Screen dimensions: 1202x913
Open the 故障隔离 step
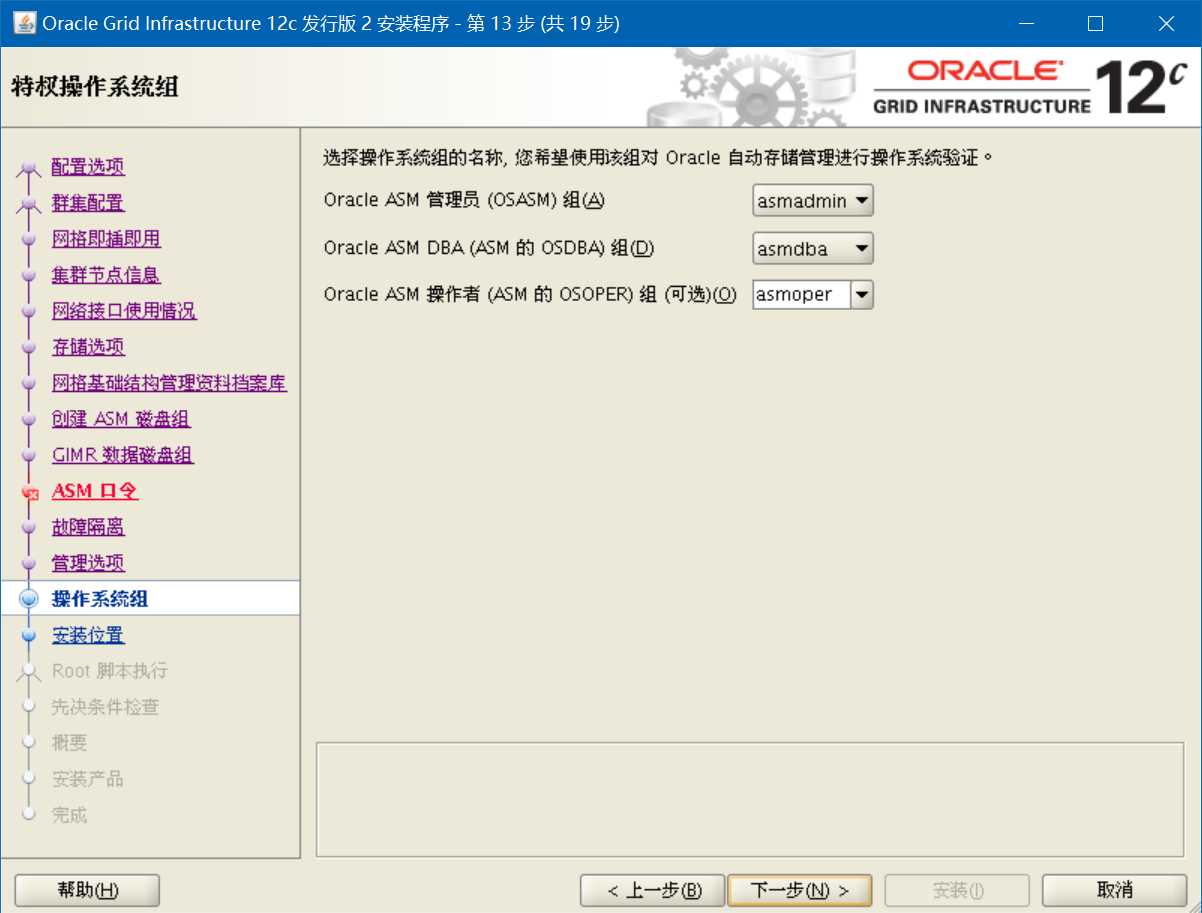coord(88,527)
